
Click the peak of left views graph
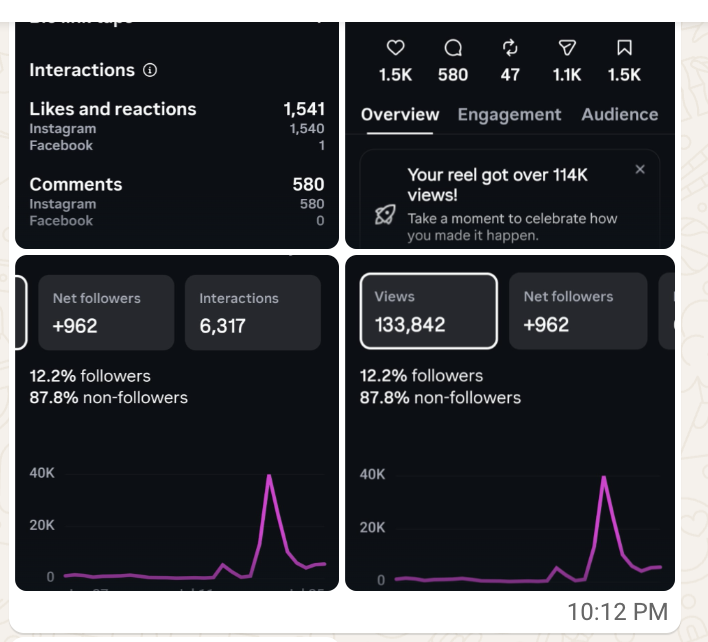(x=269, y=476)
